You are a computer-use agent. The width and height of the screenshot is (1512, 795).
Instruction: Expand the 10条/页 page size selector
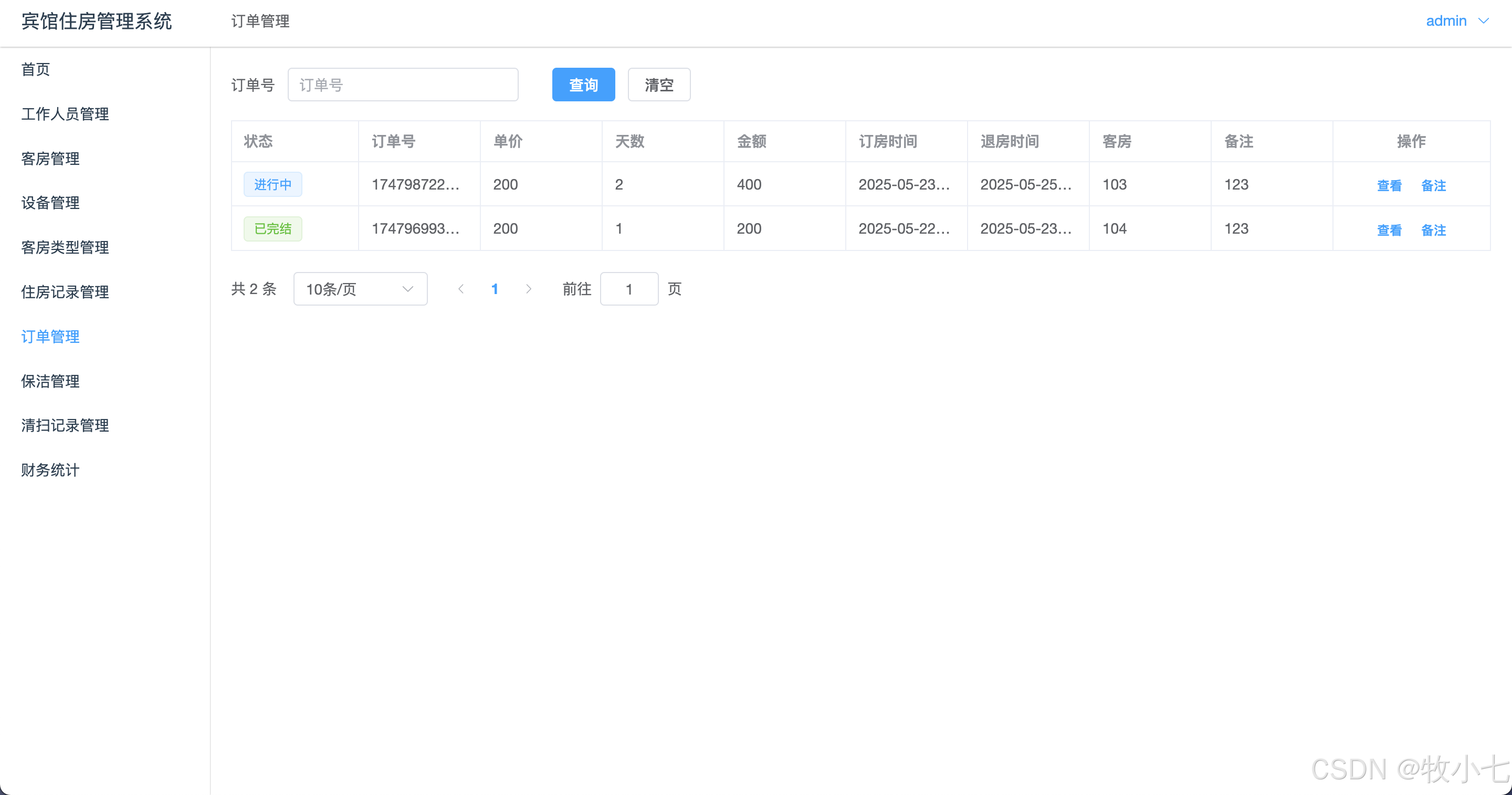pos(360,289)
